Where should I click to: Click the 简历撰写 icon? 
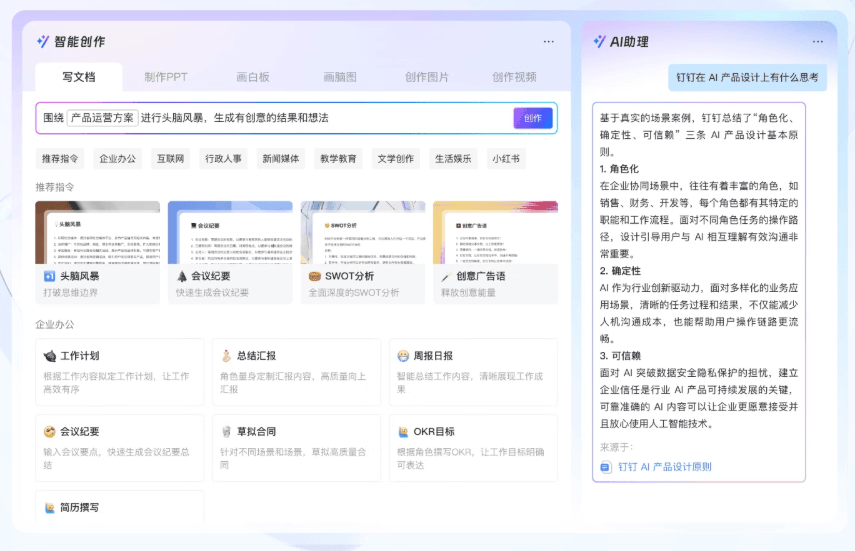click(x=49, y=508)
